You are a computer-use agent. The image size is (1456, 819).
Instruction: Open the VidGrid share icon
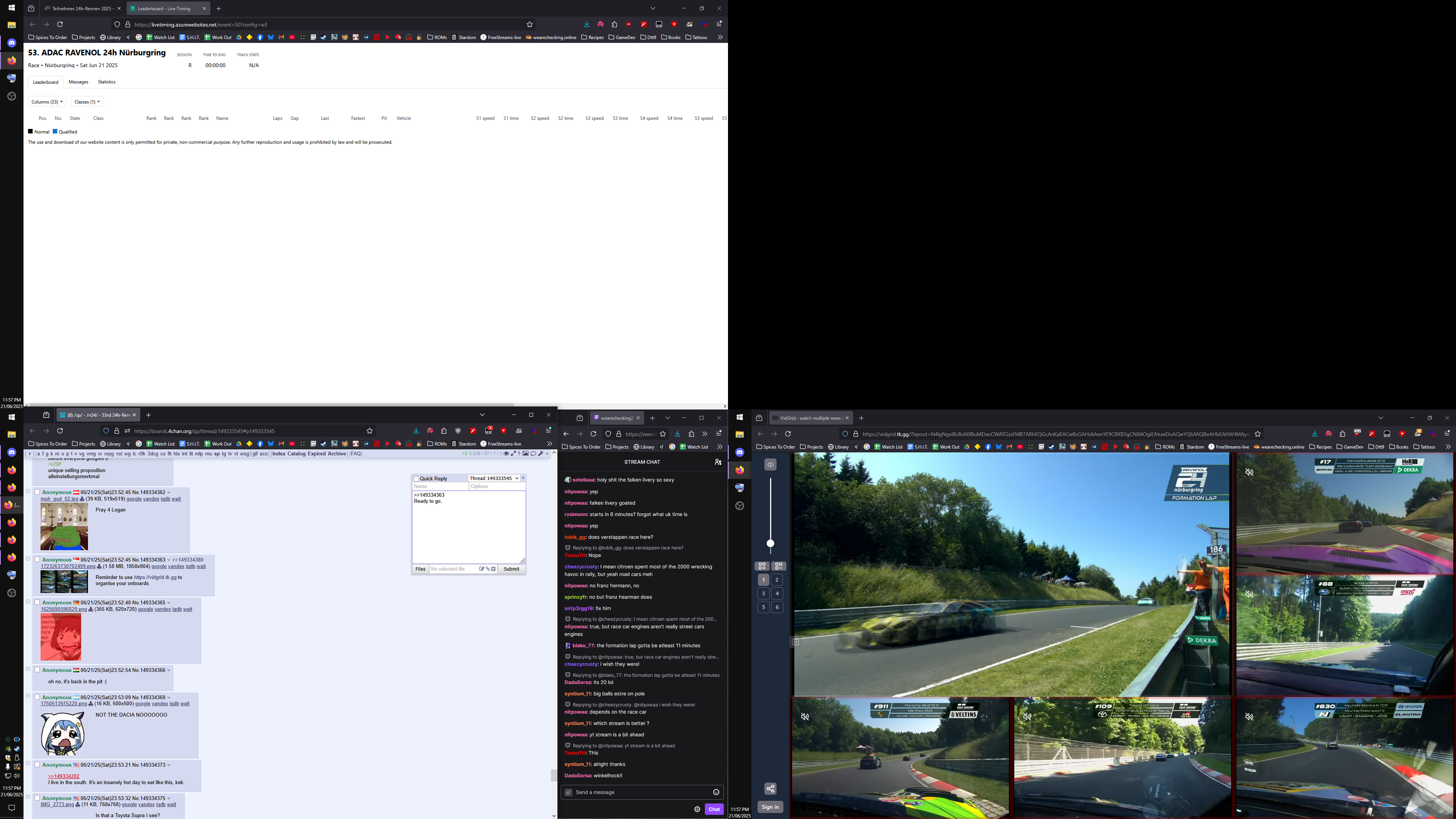click(770, 789)
